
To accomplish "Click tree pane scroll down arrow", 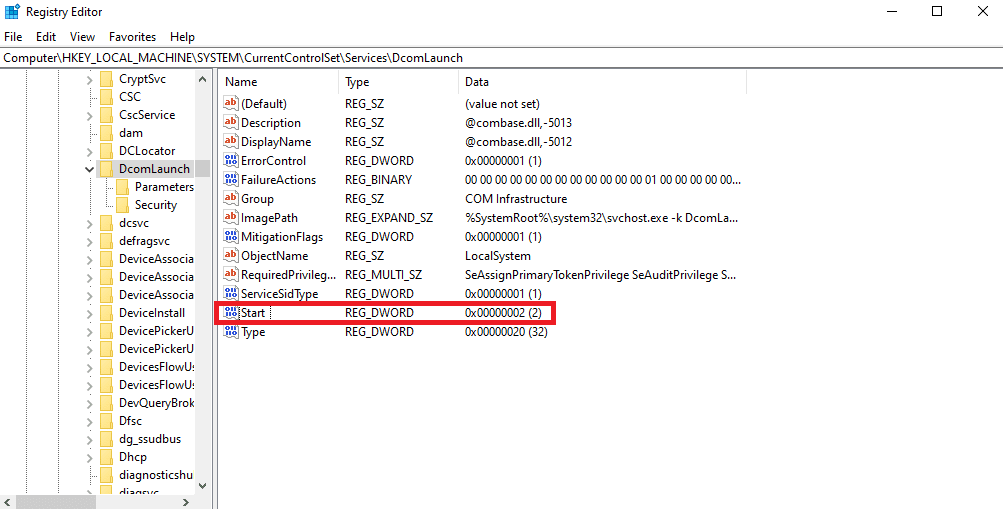I will pyautogui.click(x=202, y=485).
